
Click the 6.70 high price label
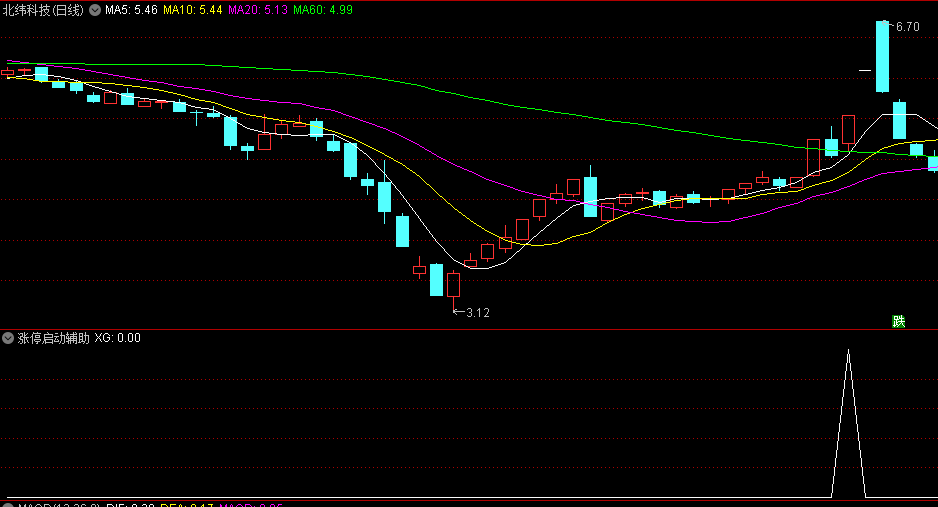tap(907, 27)
